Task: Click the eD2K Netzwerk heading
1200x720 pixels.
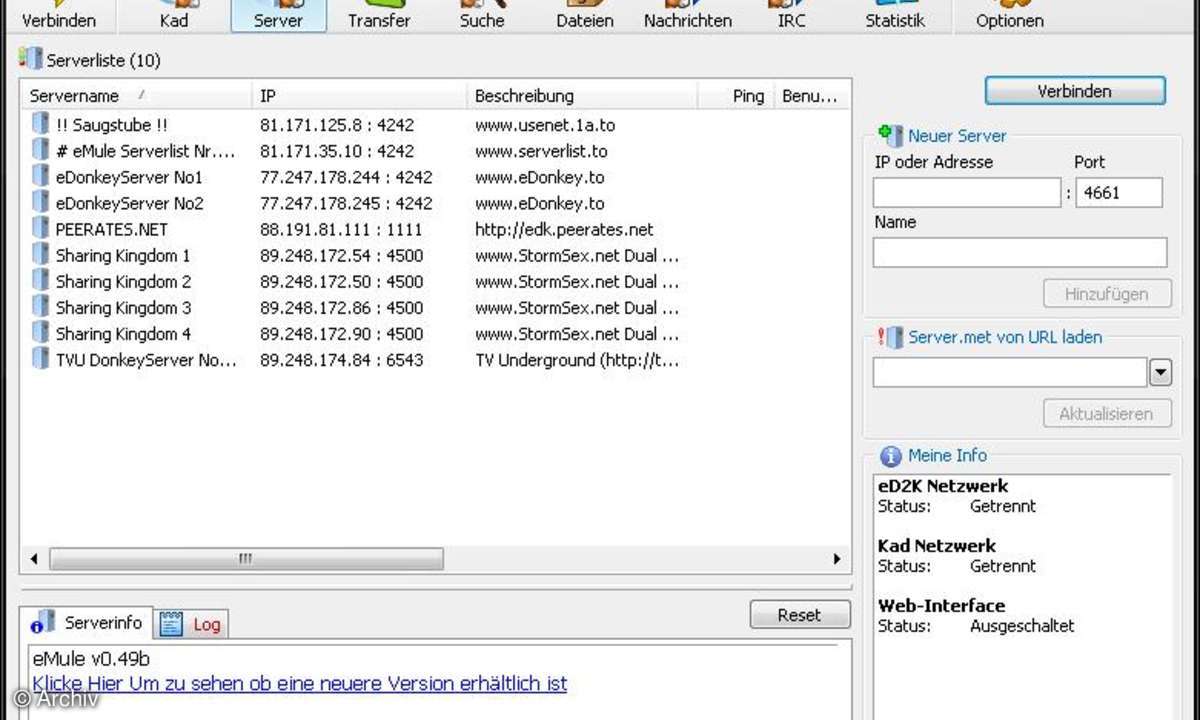Action: pyautogui.click(x=943, y=487)
